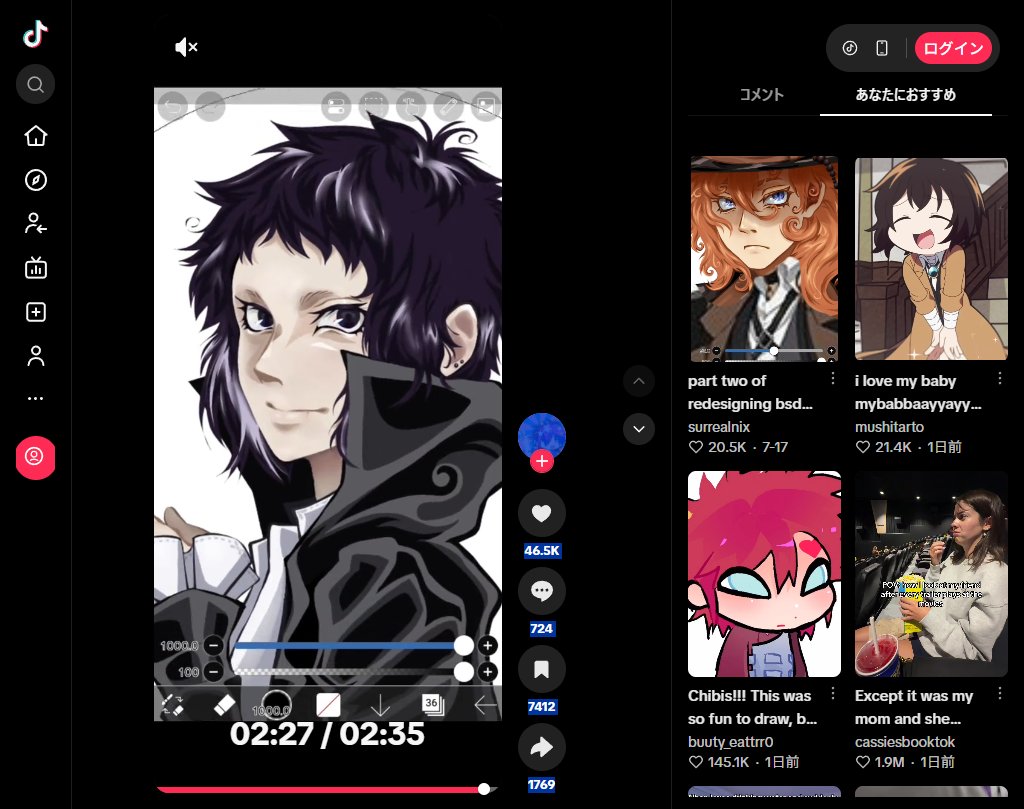Click the ログイン button

click(x=953, y=48)
